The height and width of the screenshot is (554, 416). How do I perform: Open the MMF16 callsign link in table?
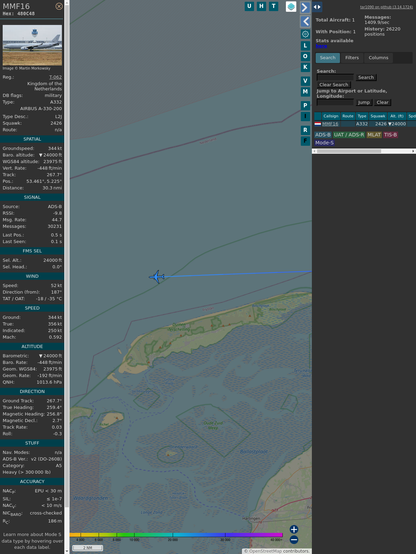(330, 124)
